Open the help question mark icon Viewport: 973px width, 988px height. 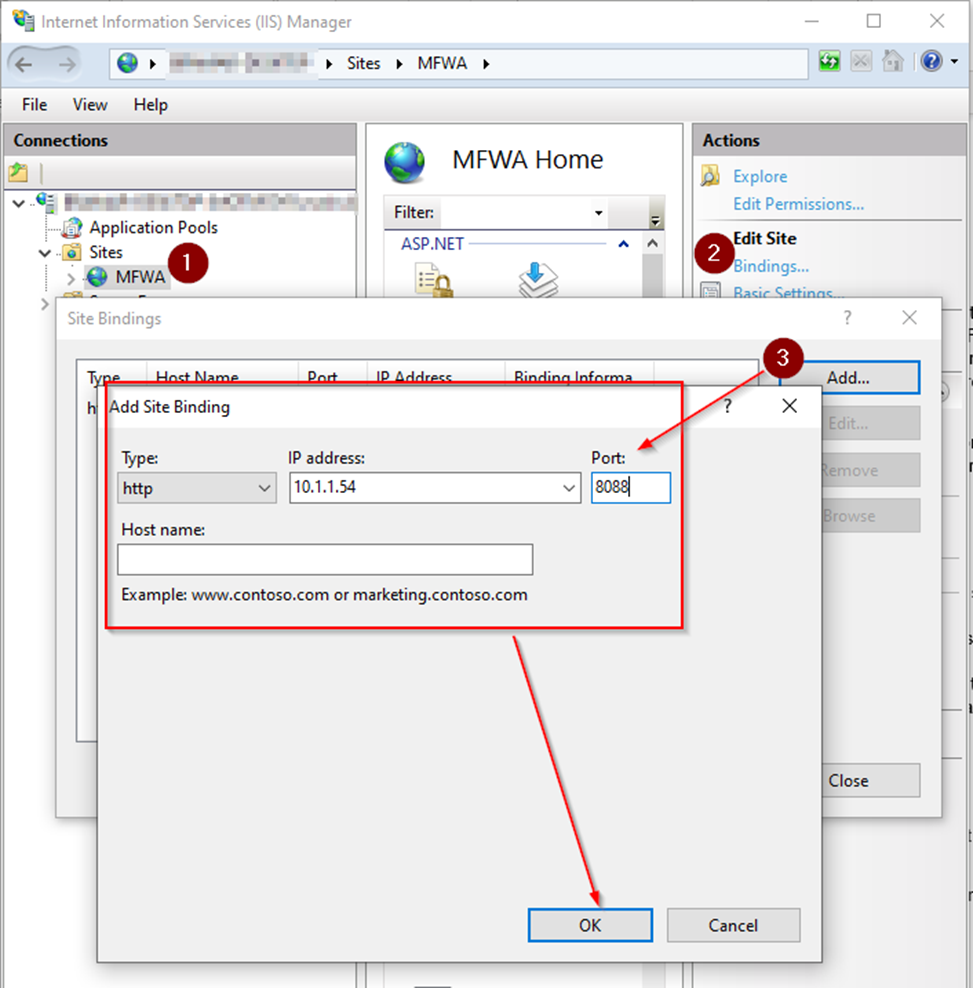[x=931, y=61]
